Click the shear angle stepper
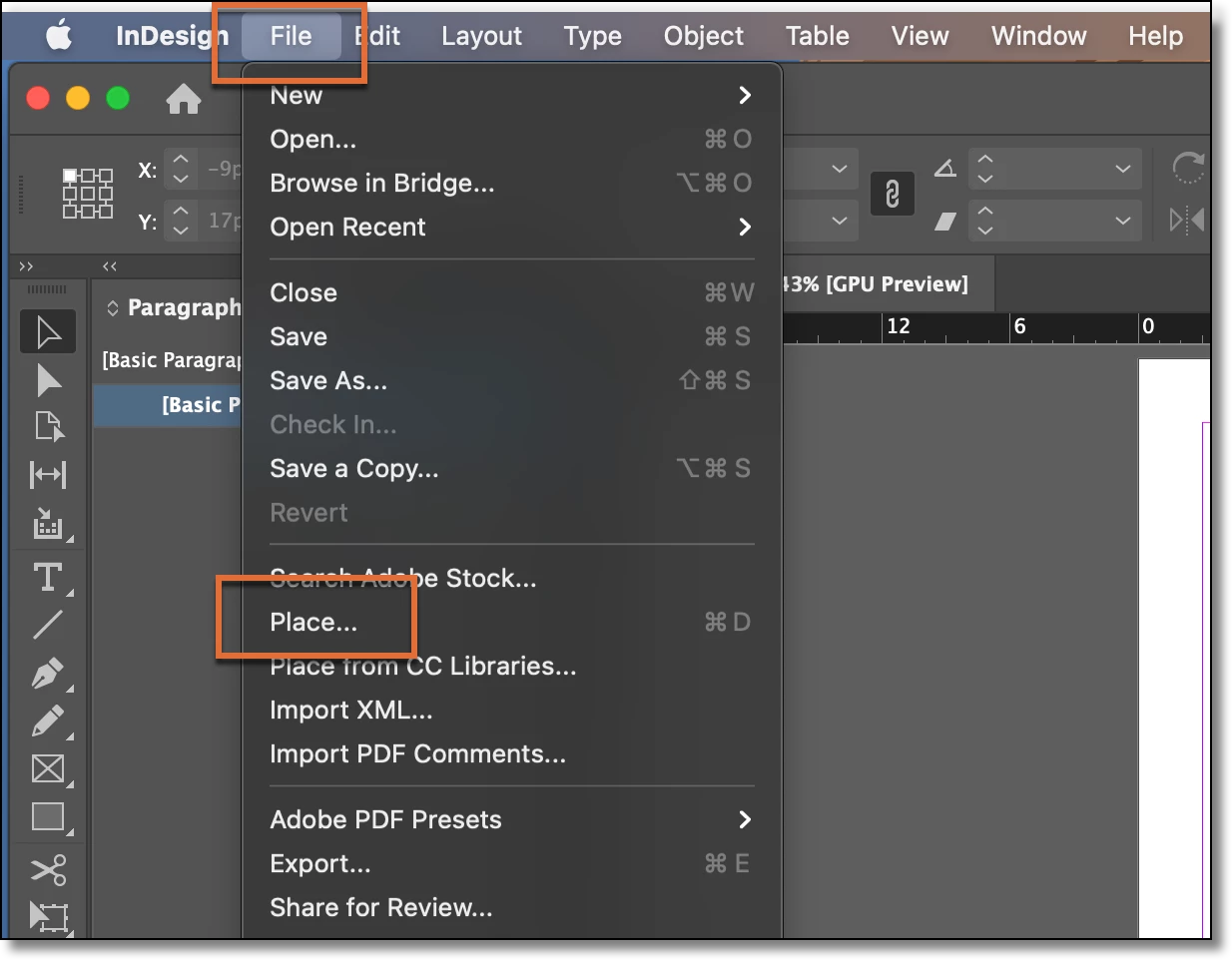The height and width of the screenshot is (960, 1232). [985, 221]
